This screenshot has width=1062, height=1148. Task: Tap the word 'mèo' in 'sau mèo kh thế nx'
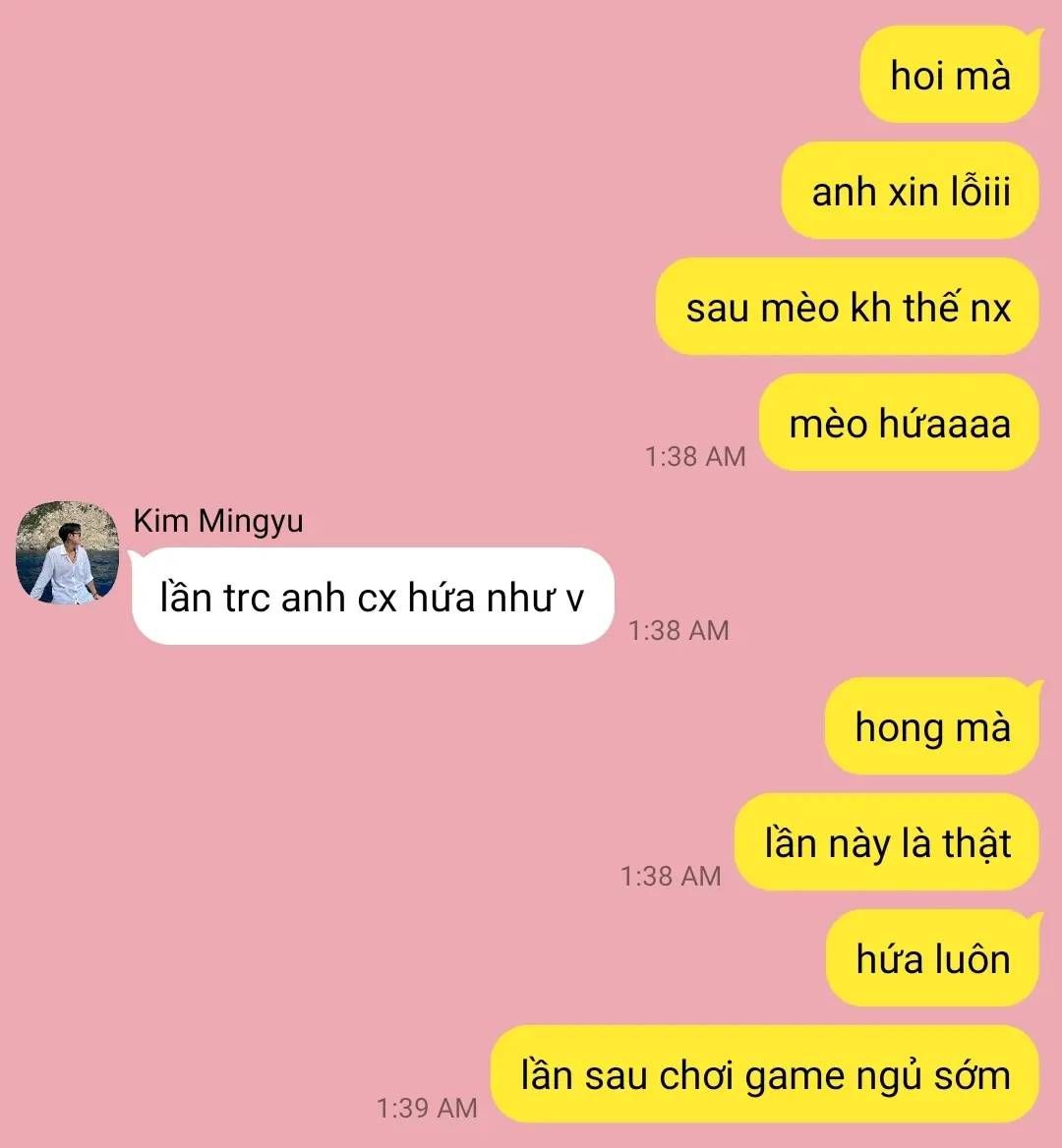799,308
